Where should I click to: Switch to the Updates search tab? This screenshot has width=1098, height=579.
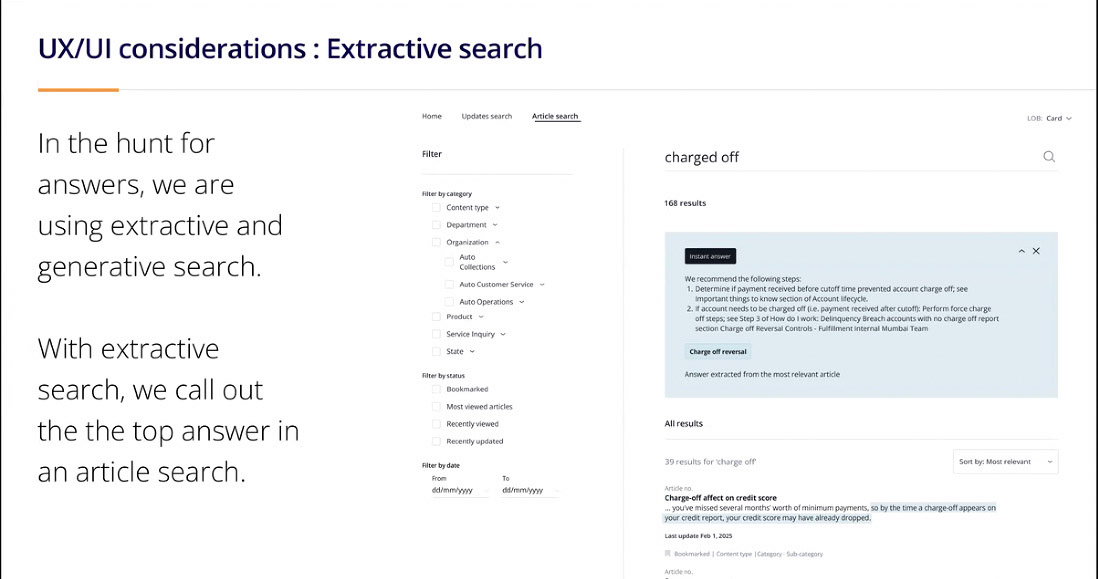(486, 116)
